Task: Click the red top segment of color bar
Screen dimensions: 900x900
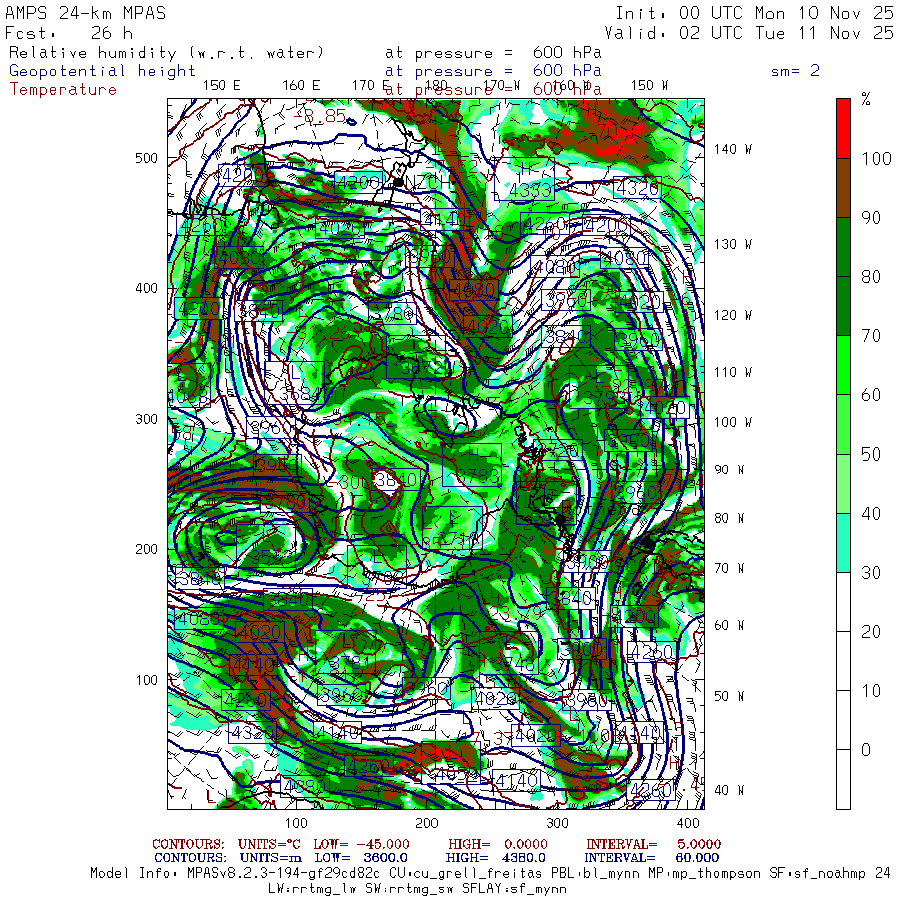Action: click(843, 129)
